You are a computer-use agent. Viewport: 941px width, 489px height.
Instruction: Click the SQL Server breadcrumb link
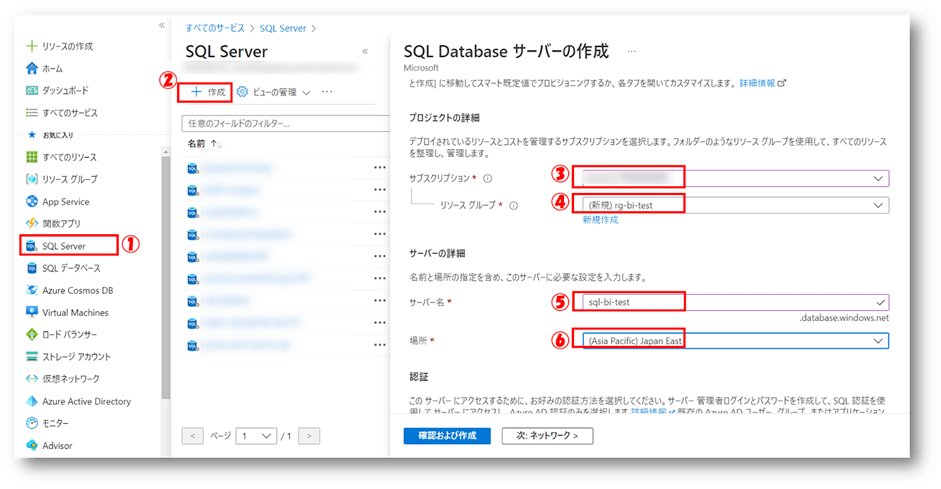coord(283,28)
